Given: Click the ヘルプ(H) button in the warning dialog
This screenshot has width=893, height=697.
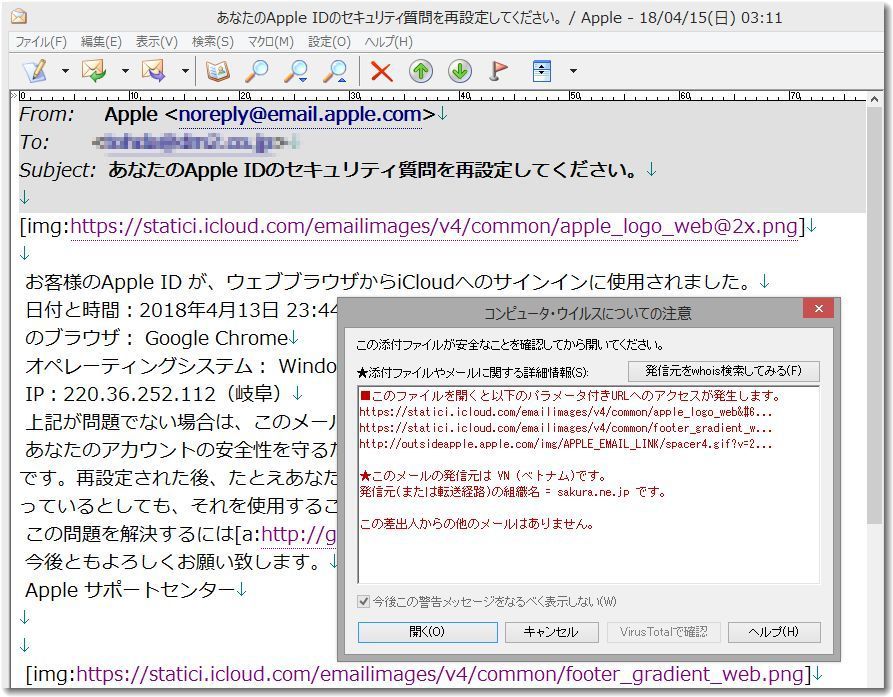Looking at the screenshot, I should (774, 632).
